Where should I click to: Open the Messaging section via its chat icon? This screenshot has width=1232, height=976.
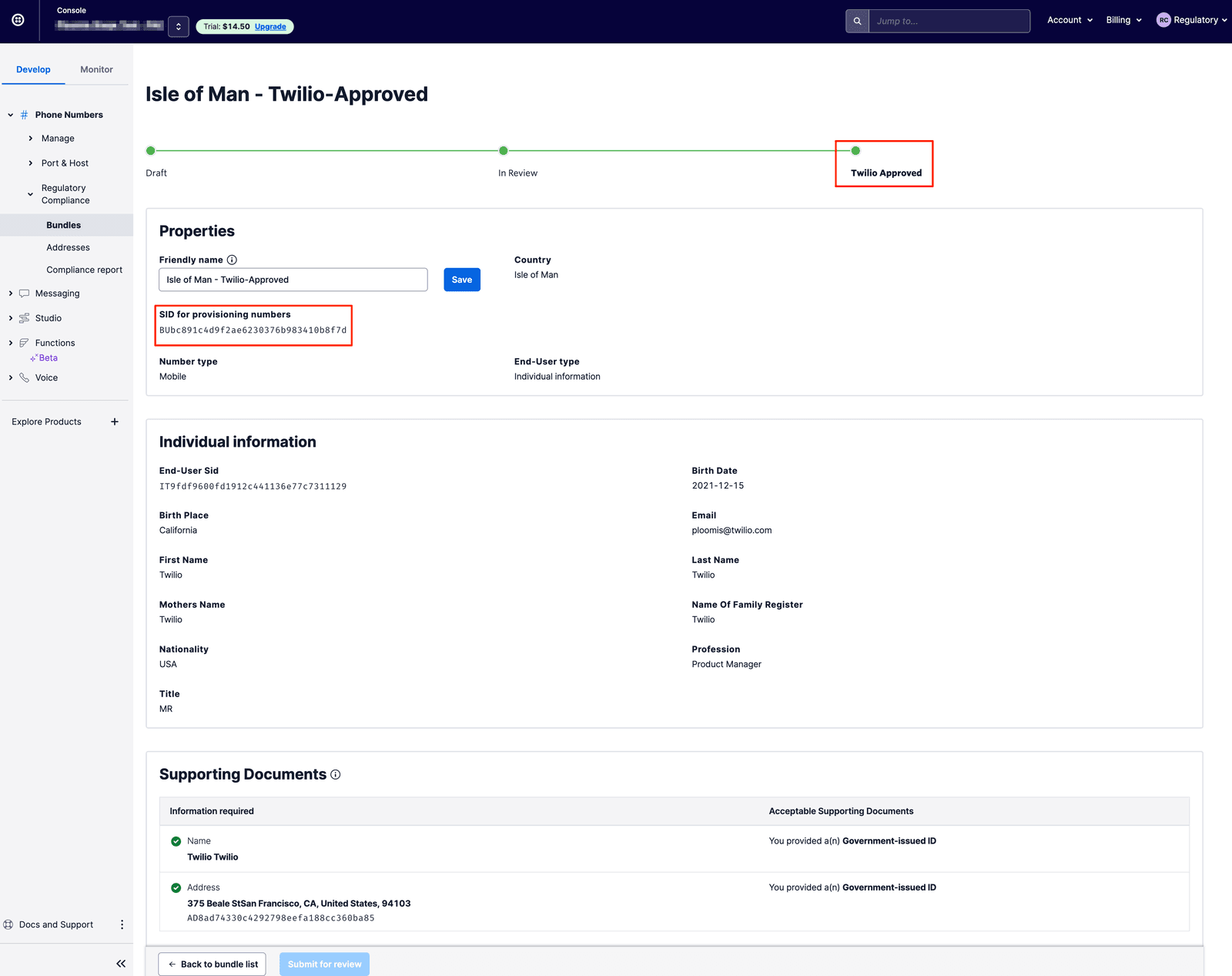coord(25,293)
